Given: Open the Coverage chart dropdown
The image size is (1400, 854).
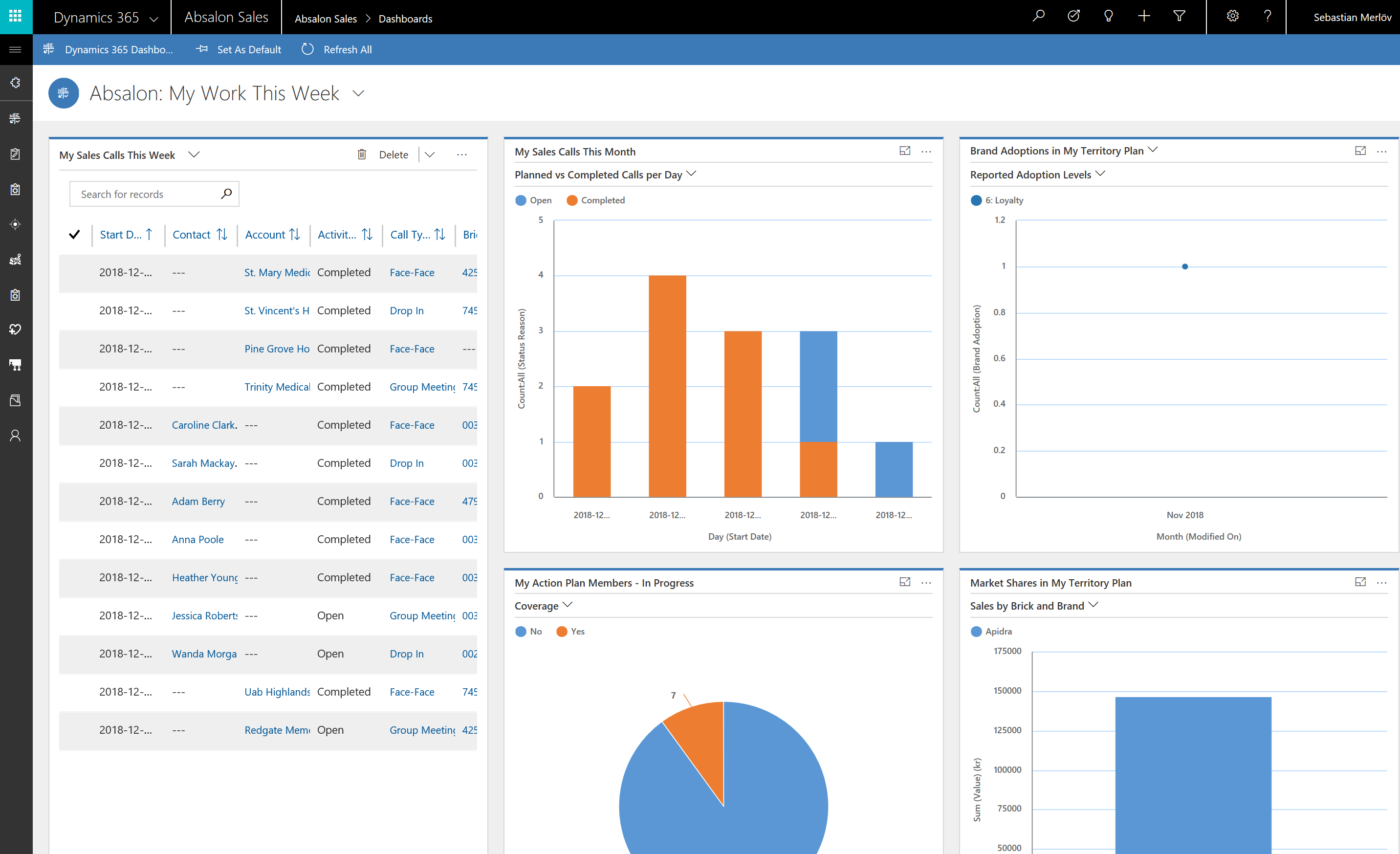Looking at the screenshot, I should point(567,605).
